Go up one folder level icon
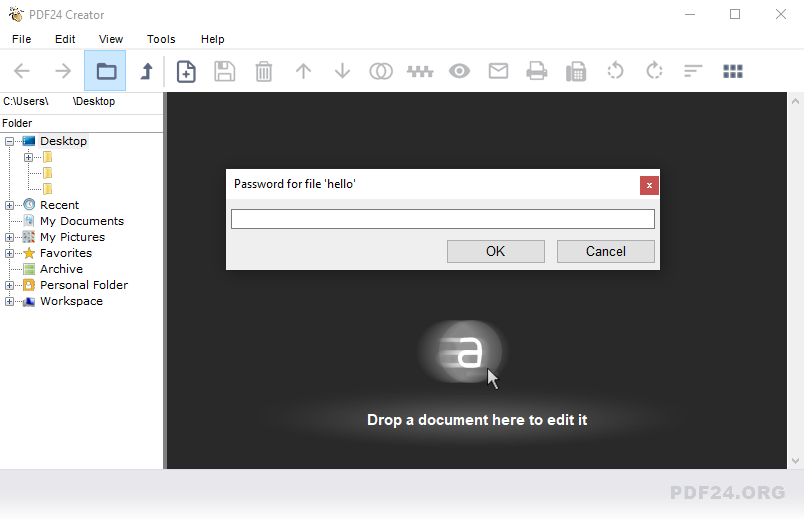Screen dimensions: 804x519 pos(147,71)
